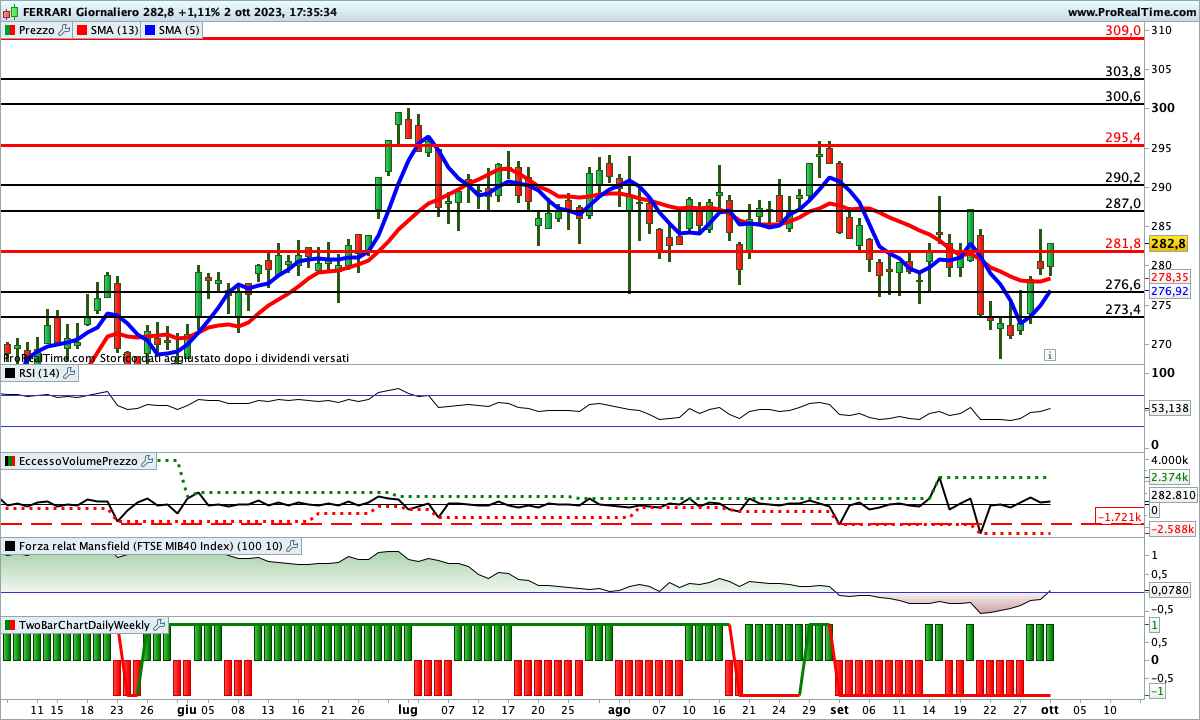Click the 'ago' month label on time axis
Screen dimensions: 1200x720
pyautogui.click(x=620, y=710)
